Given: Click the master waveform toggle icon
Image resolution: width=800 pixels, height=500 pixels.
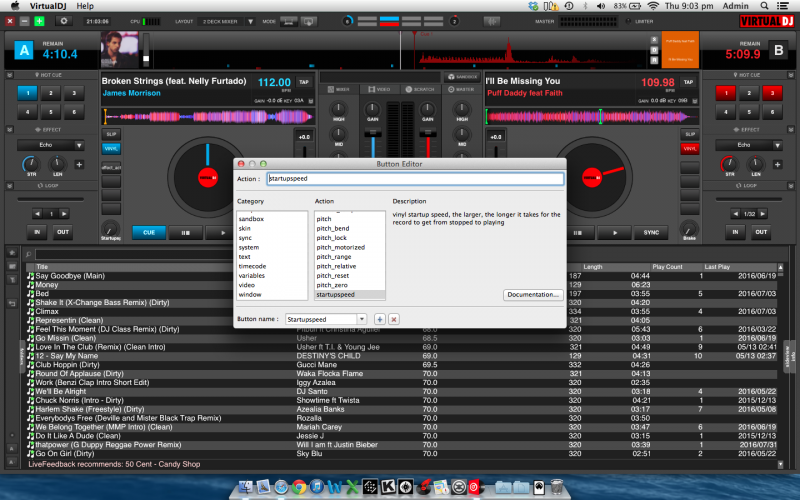Looking at the screenshot, I should (x=491, y=21).
